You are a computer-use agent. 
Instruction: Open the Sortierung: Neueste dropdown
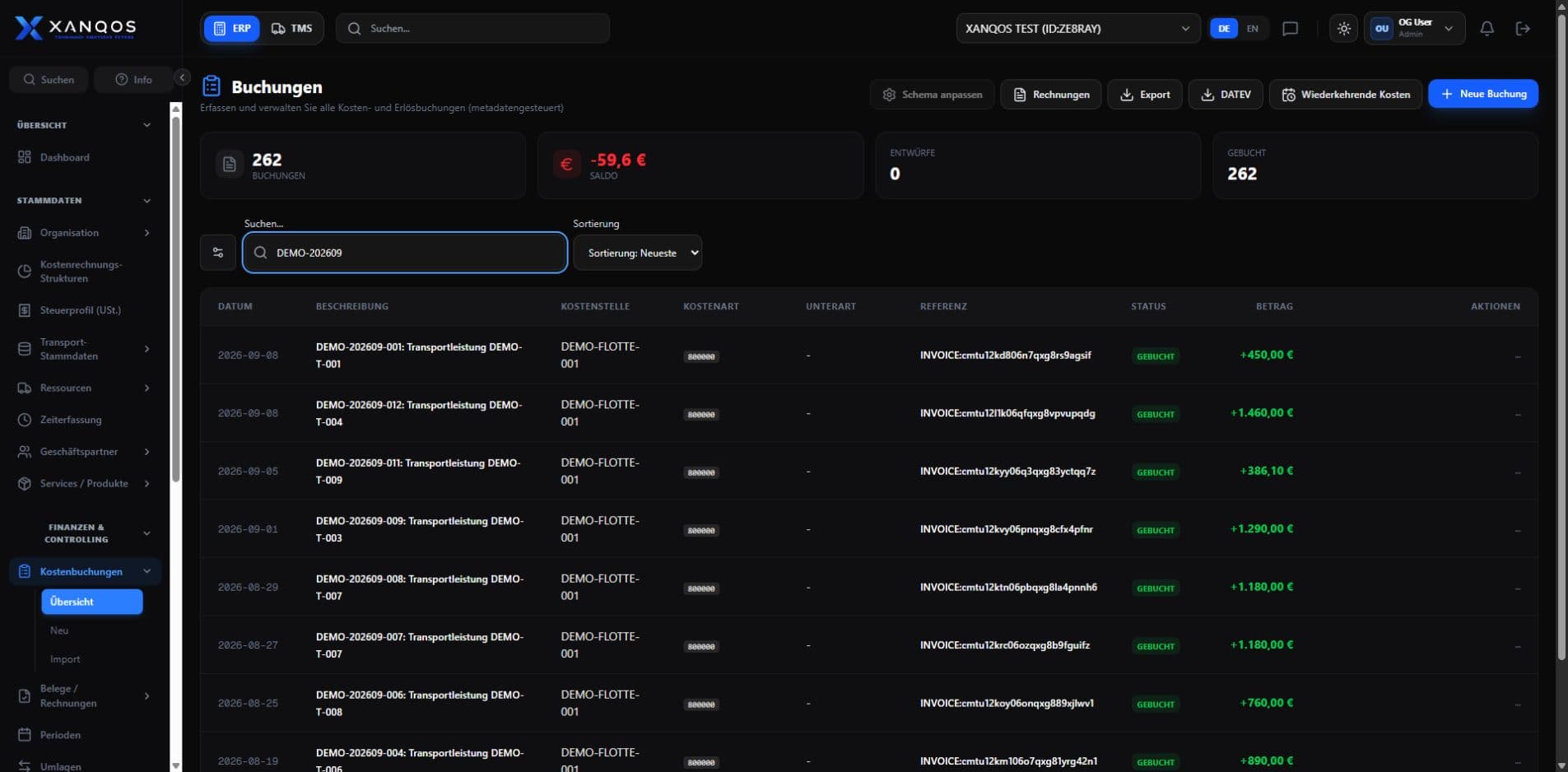point(638,253)
